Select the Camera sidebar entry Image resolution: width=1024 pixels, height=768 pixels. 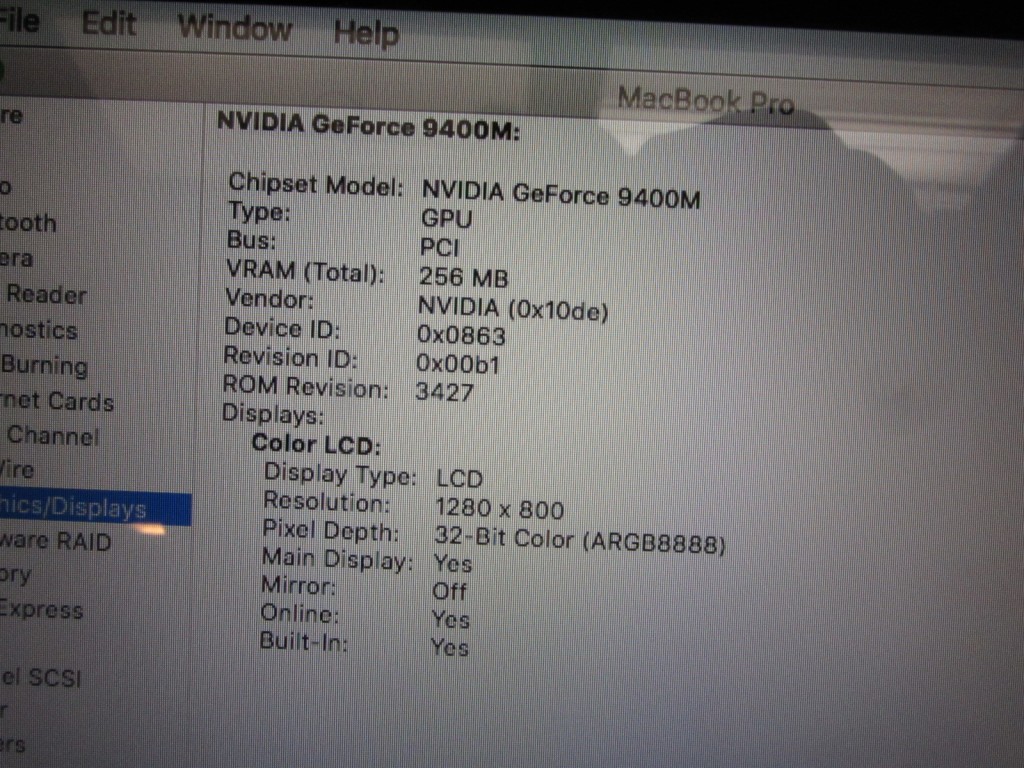click(x=16, y=259)
